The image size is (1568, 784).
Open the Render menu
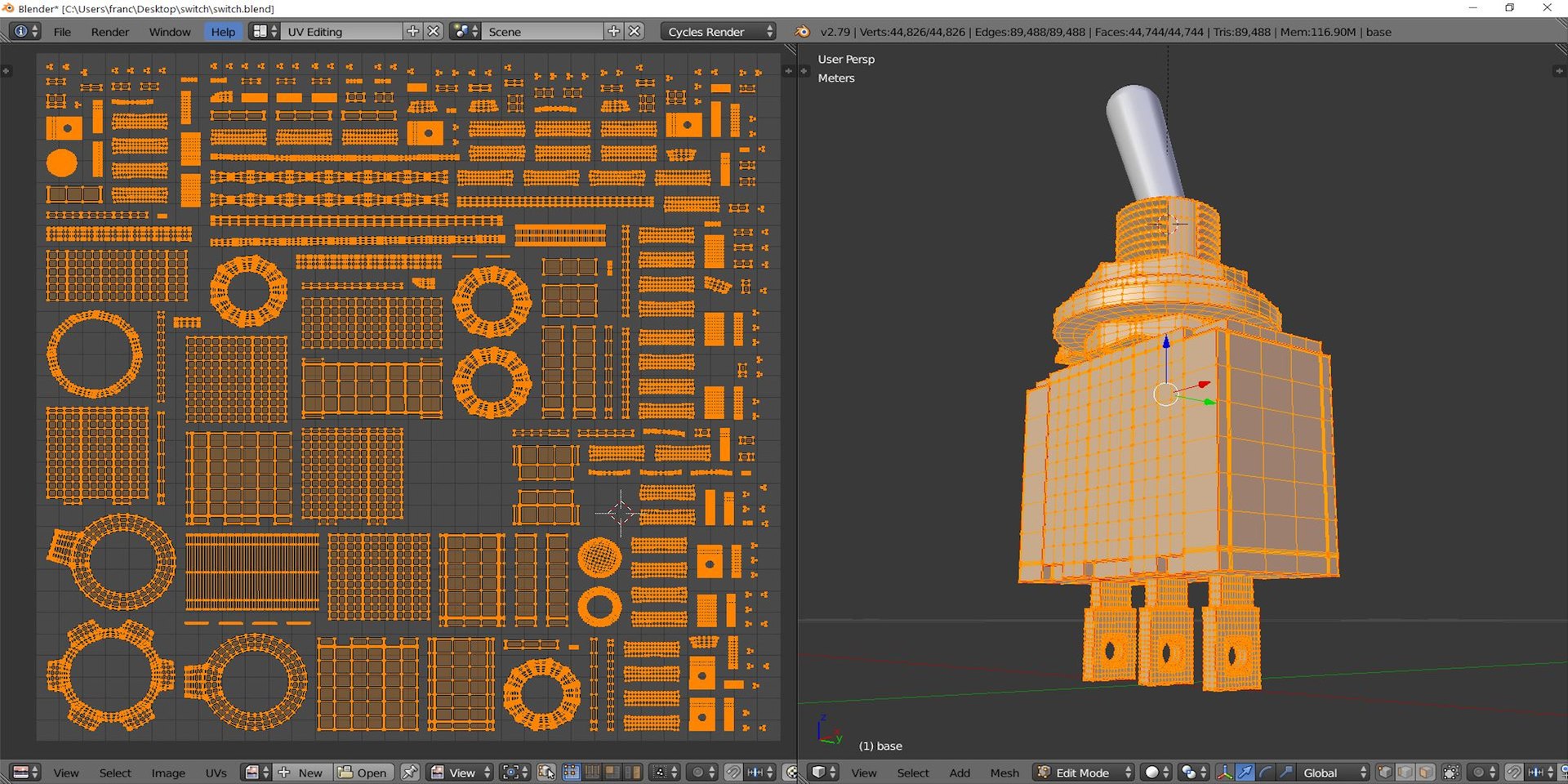click(x=110, y=32)
